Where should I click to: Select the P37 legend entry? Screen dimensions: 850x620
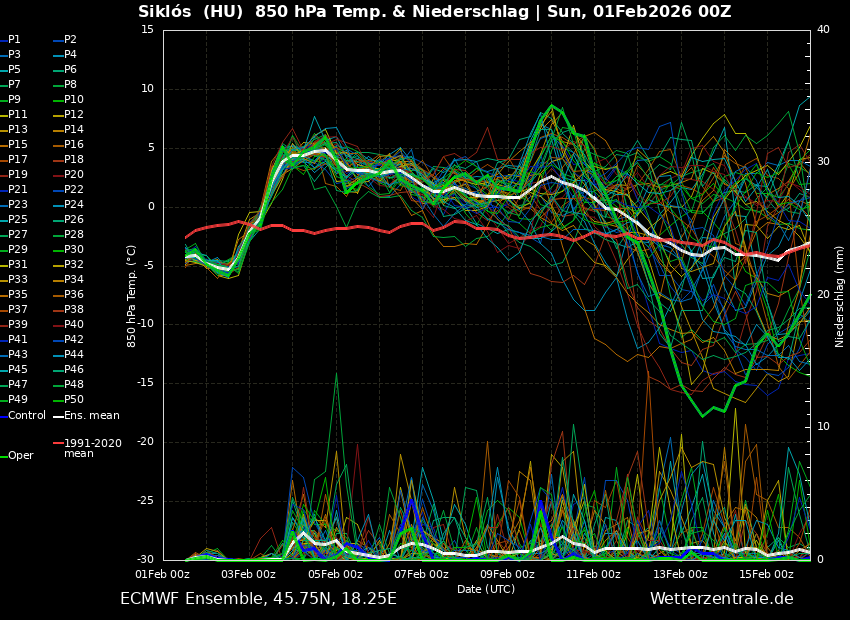coord(18,310)
